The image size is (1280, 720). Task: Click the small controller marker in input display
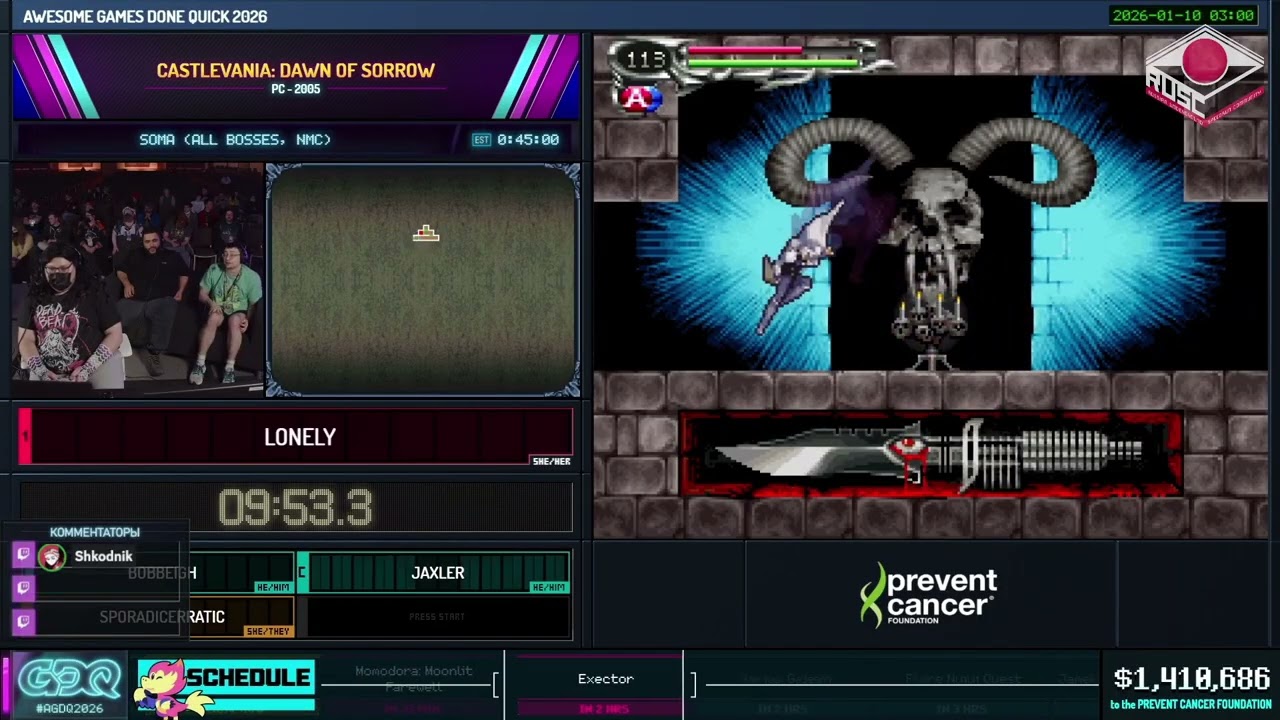click(426, 234)
